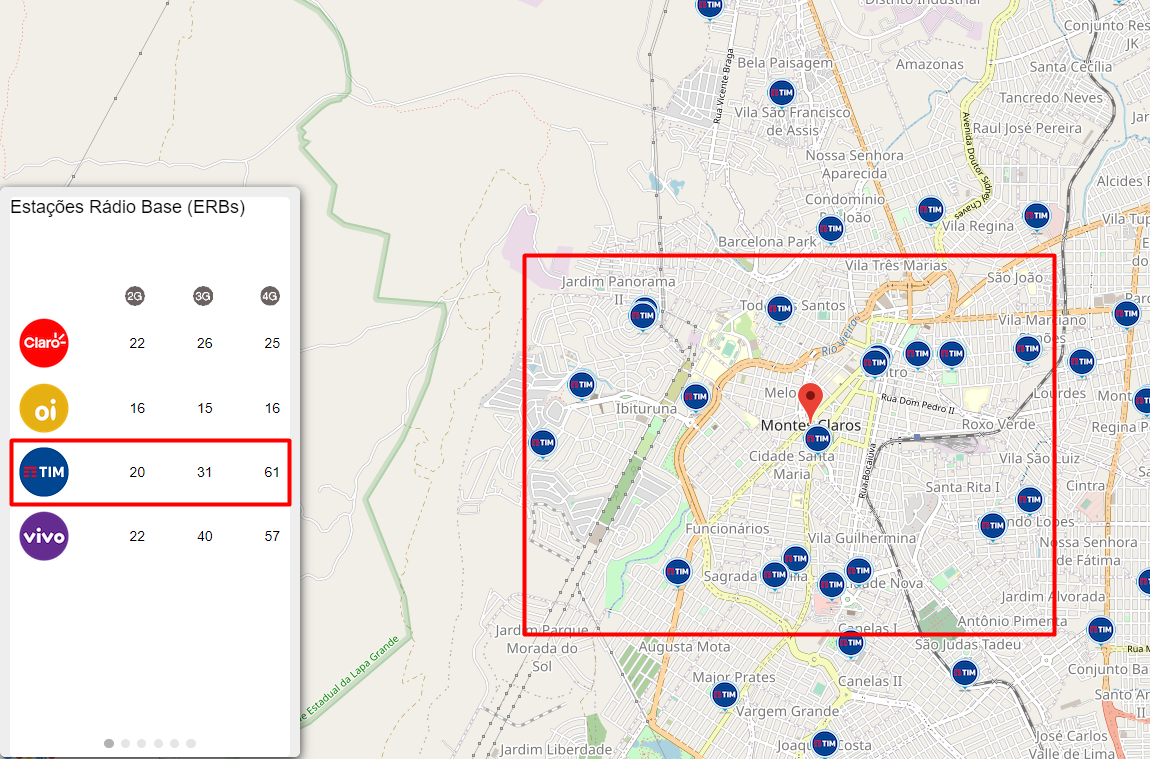Click the 'Vila Três Marias' map label
The image size is (1150, 759).
(896, 265)
